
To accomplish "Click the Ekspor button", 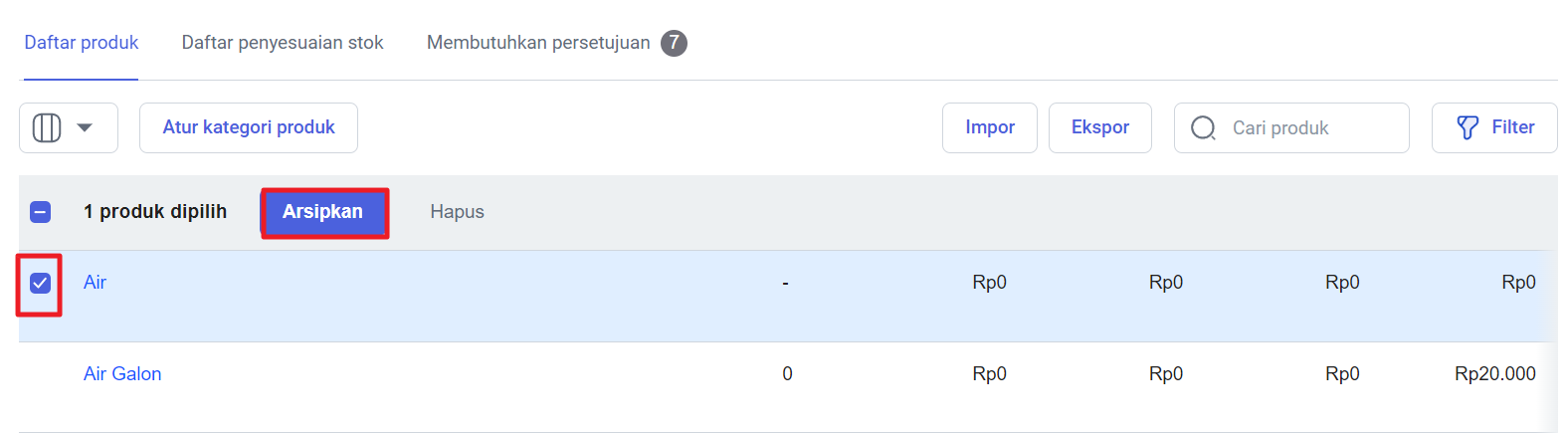I will [1100, 127].
